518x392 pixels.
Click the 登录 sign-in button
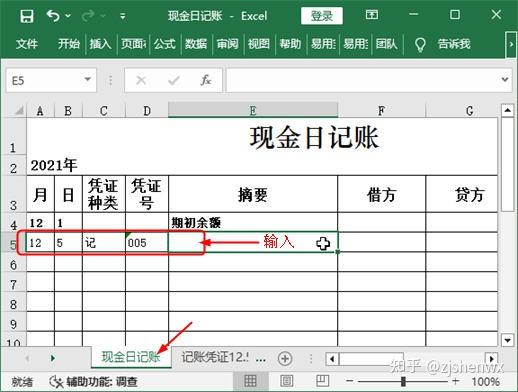click(x=322, y=16)
